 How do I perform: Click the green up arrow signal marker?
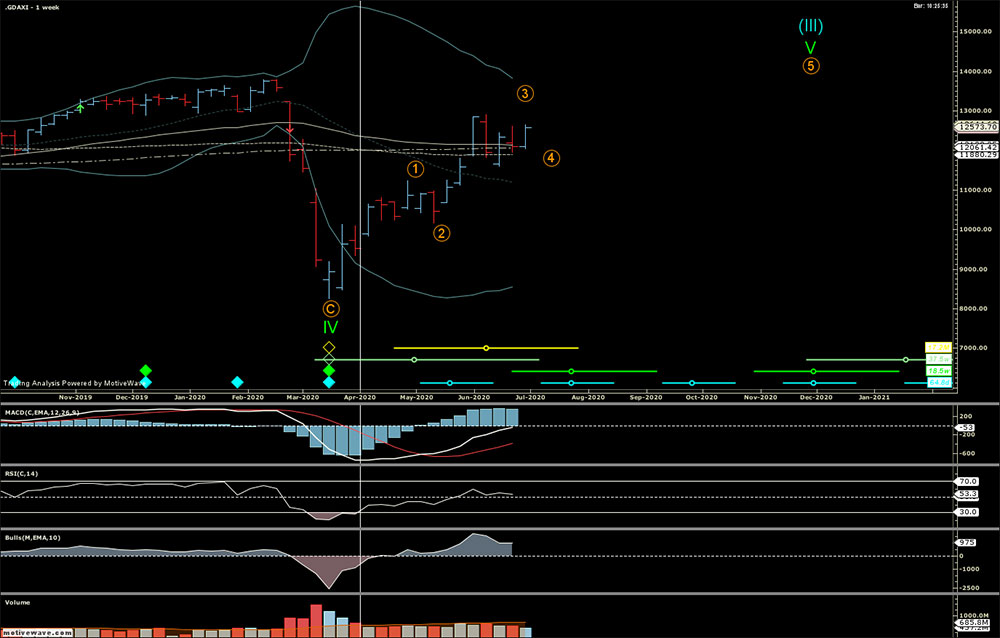(80, 108)
